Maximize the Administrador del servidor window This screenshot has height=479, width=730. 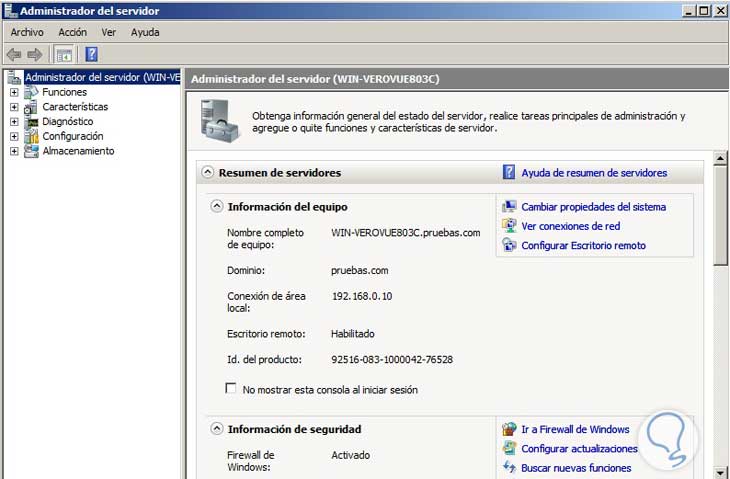coord(703,10)
